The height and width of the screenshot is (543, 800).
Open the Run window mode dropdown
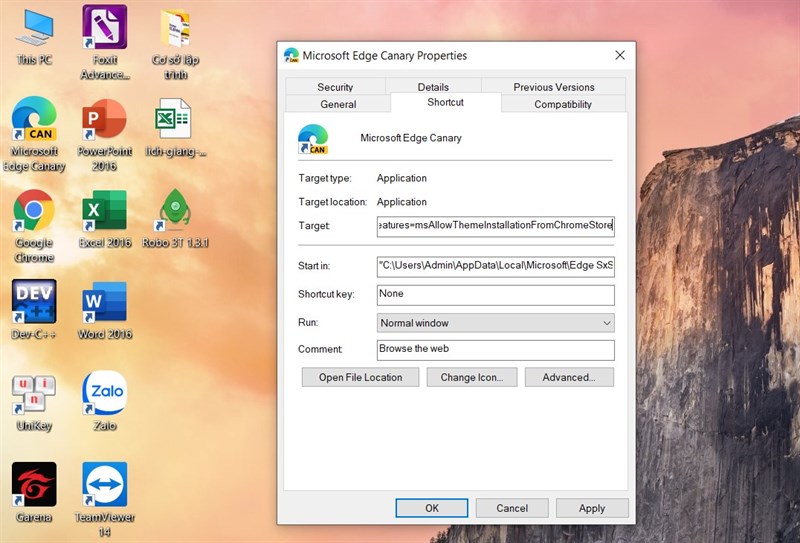point(495,323)
